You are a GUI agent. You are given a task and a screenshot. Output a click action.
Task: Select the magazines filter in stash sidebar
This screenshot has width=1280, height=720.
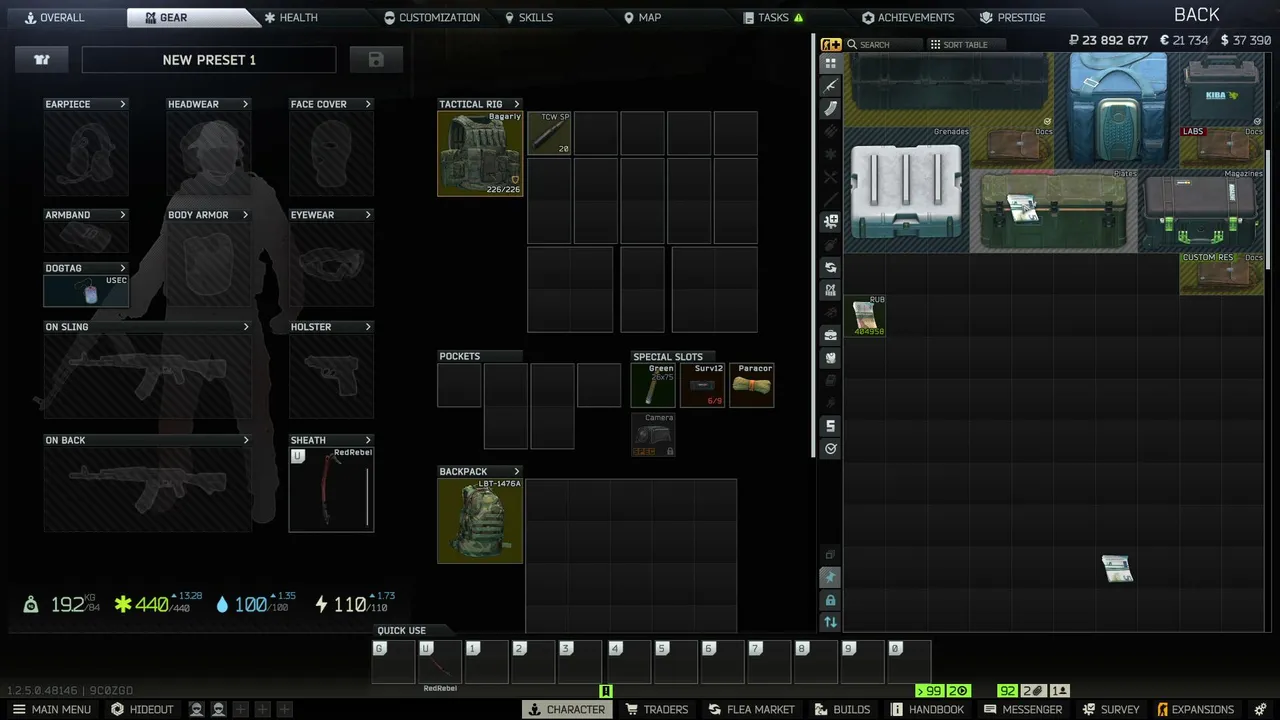[x=830, y=109]
